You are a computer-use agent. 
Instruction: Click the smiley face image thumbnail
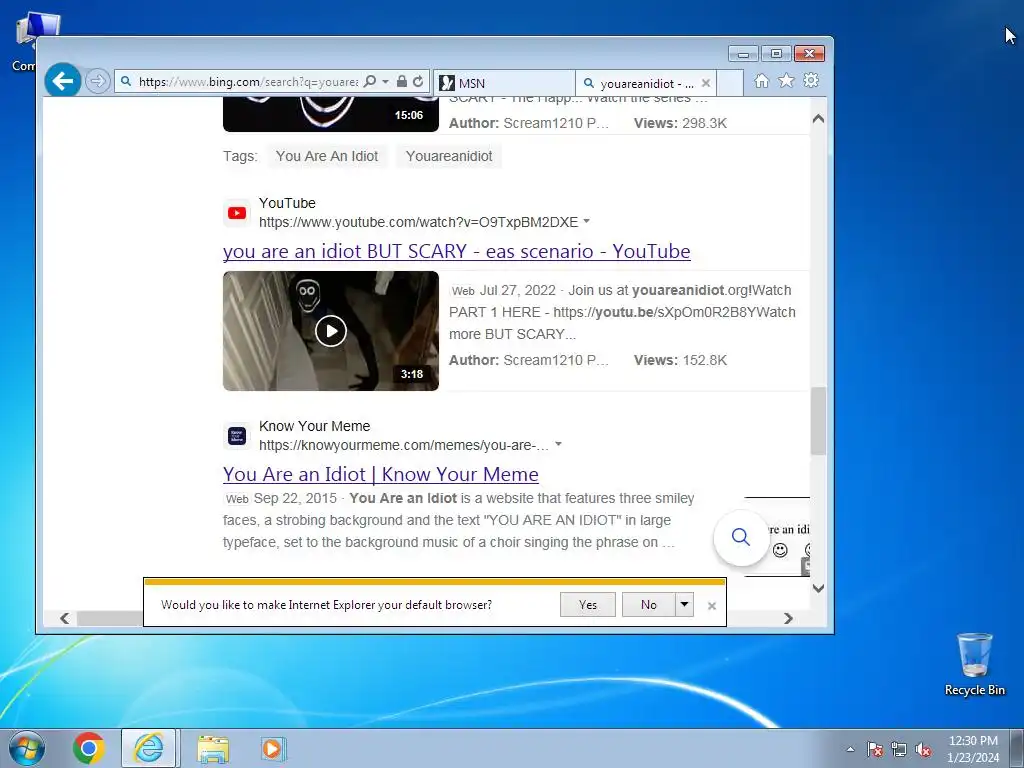point(790,537)
